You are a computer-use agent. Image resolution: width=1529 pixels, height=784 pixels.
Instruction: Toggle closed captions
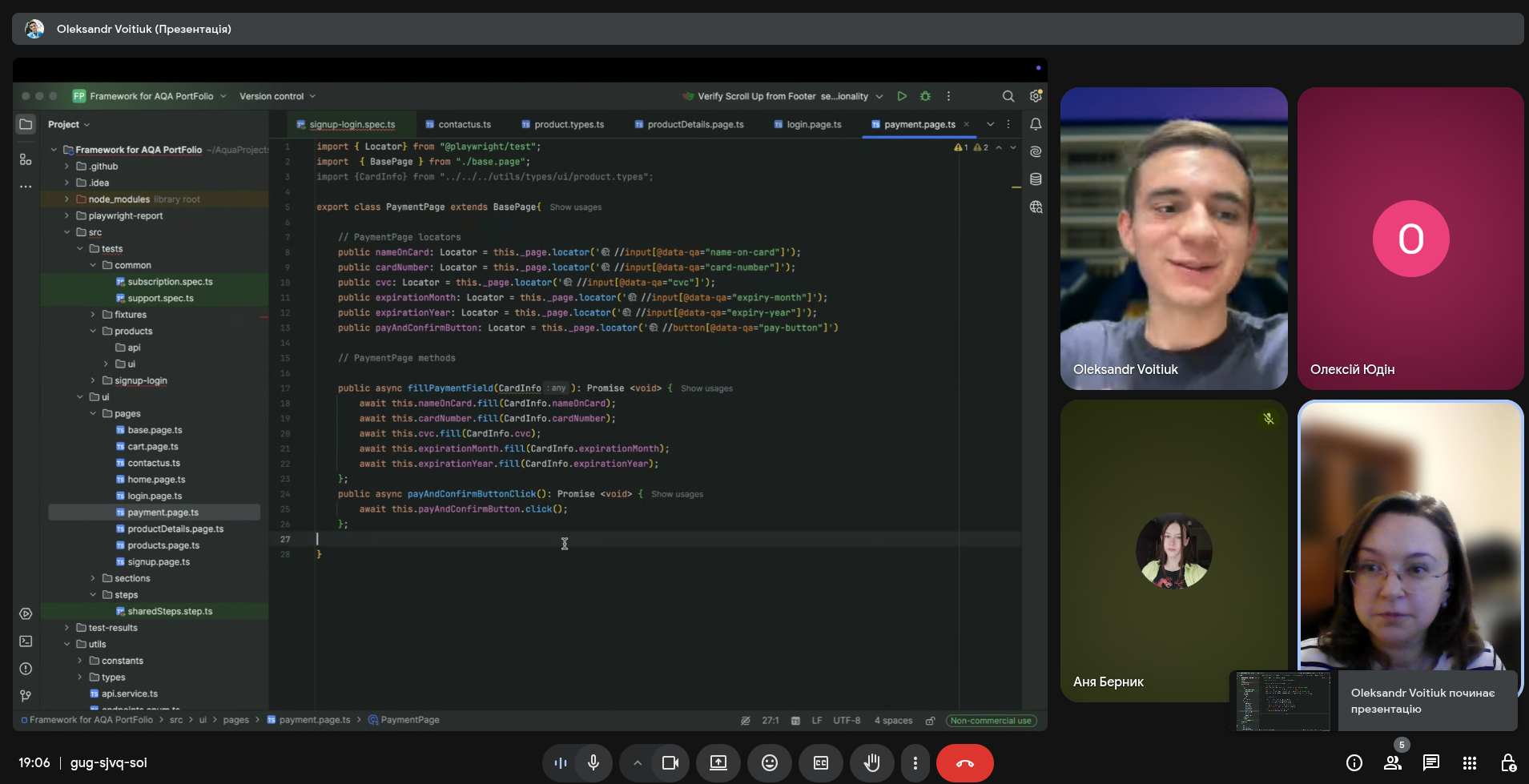(821, 763)
